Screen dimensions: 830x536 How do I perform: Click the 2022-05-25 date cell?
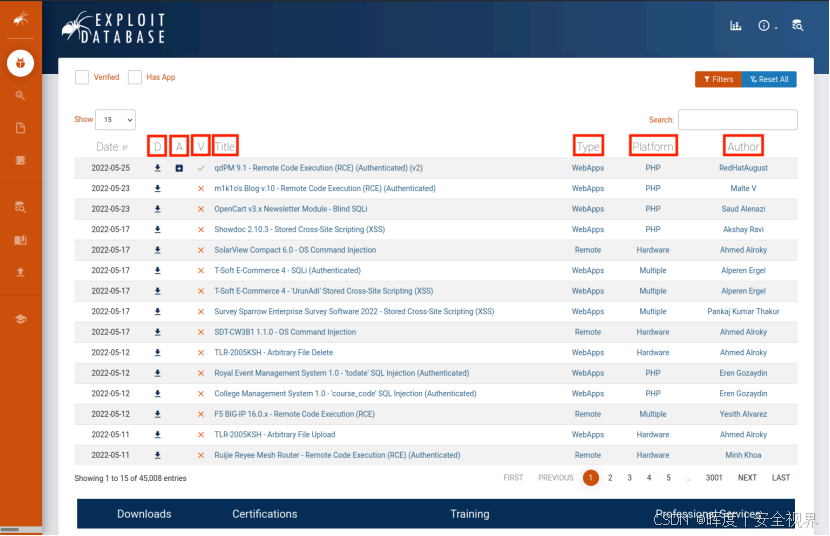[x=110, y=168]
